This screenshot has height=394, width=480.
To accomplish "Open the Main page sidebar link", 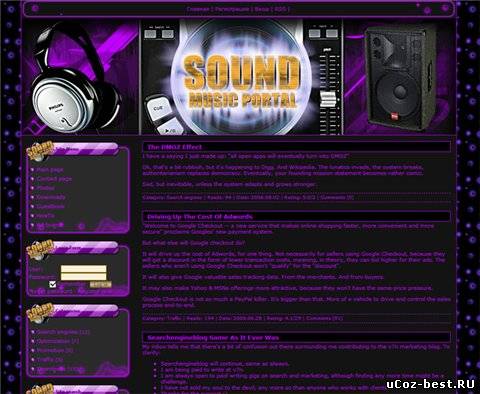I will (50, 170).
